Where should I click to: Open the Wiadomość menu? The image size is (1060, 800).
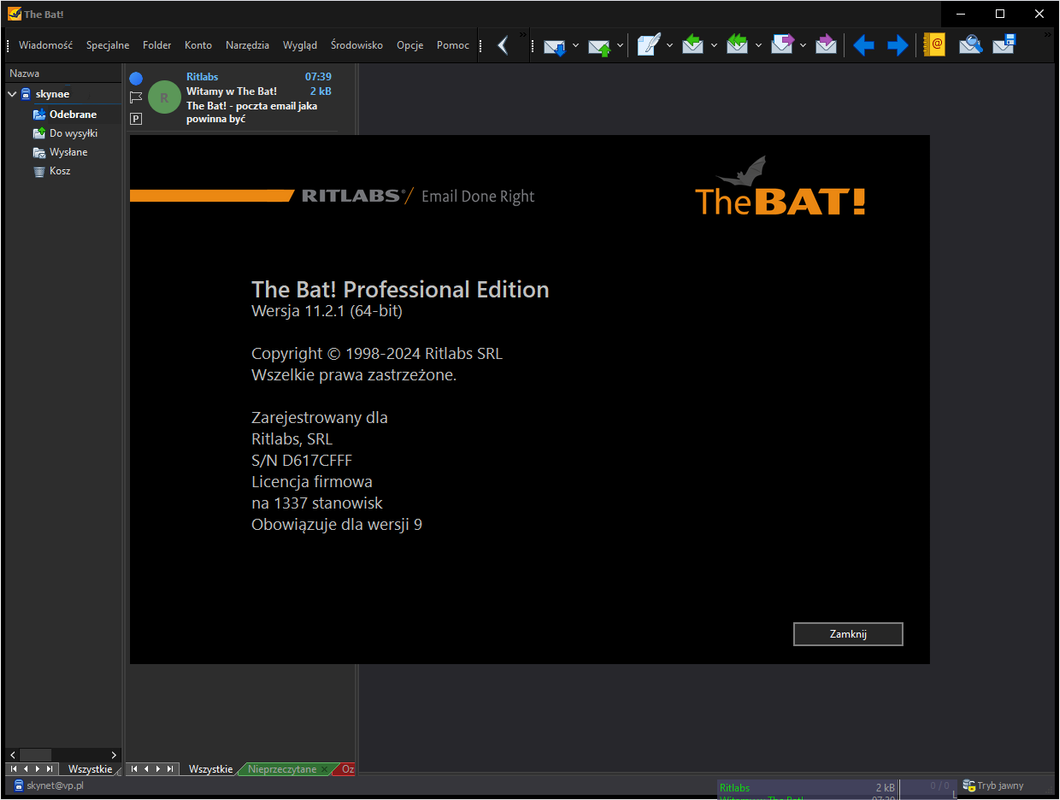coord(45,45)
